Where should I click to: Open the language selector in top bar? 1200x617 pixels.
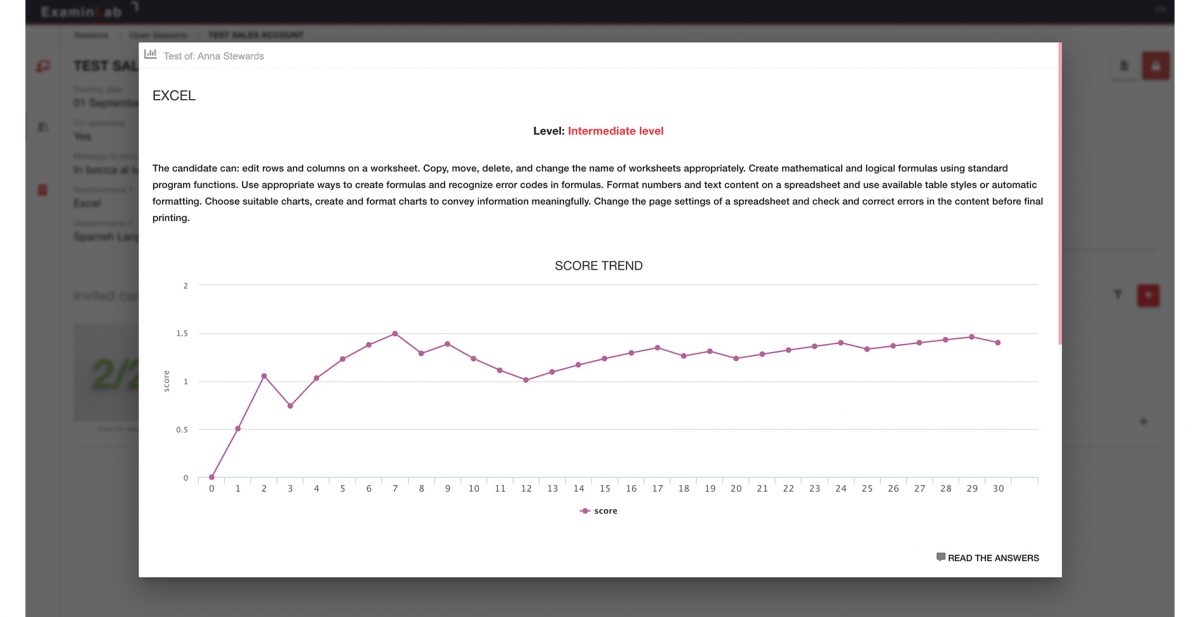(x=1160, y=10)
